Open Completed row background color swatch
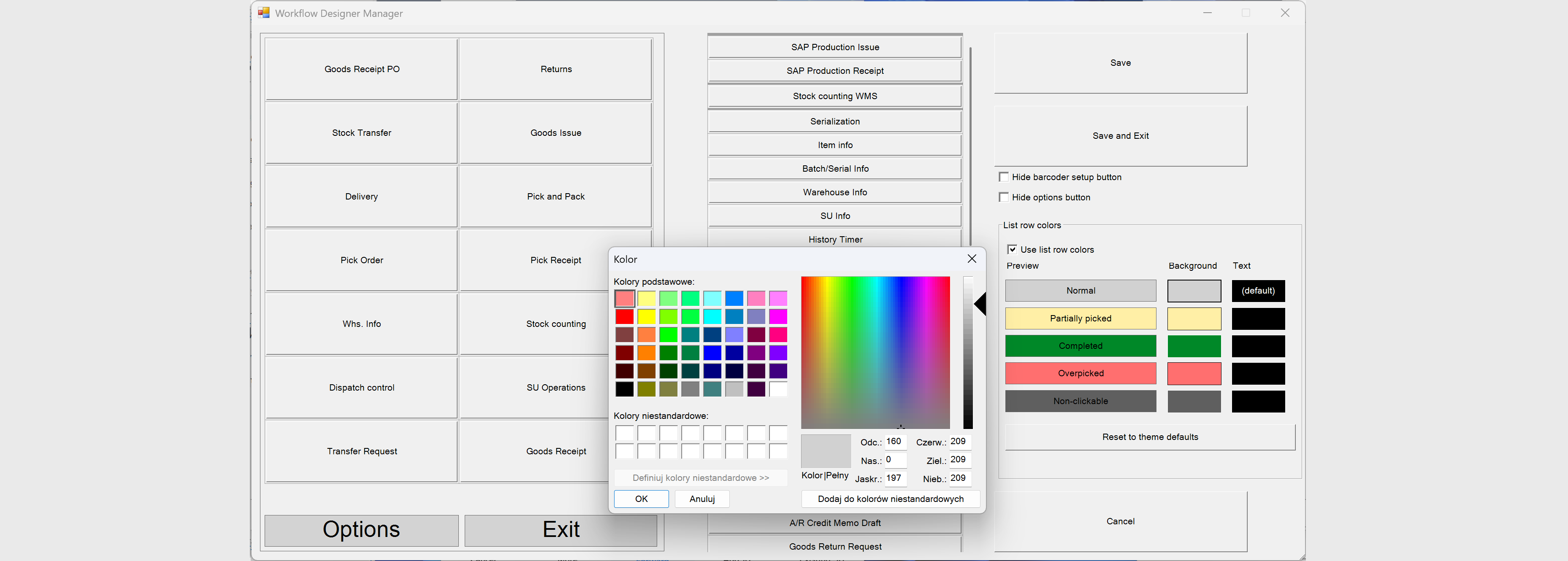Screen dimensions: 1568x561 1194,346
